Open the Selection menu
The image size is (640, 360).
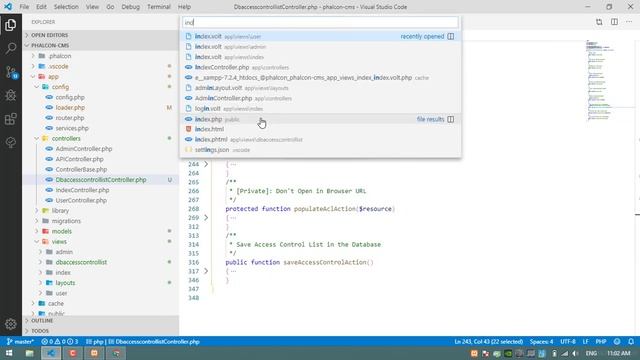[66, 7]
